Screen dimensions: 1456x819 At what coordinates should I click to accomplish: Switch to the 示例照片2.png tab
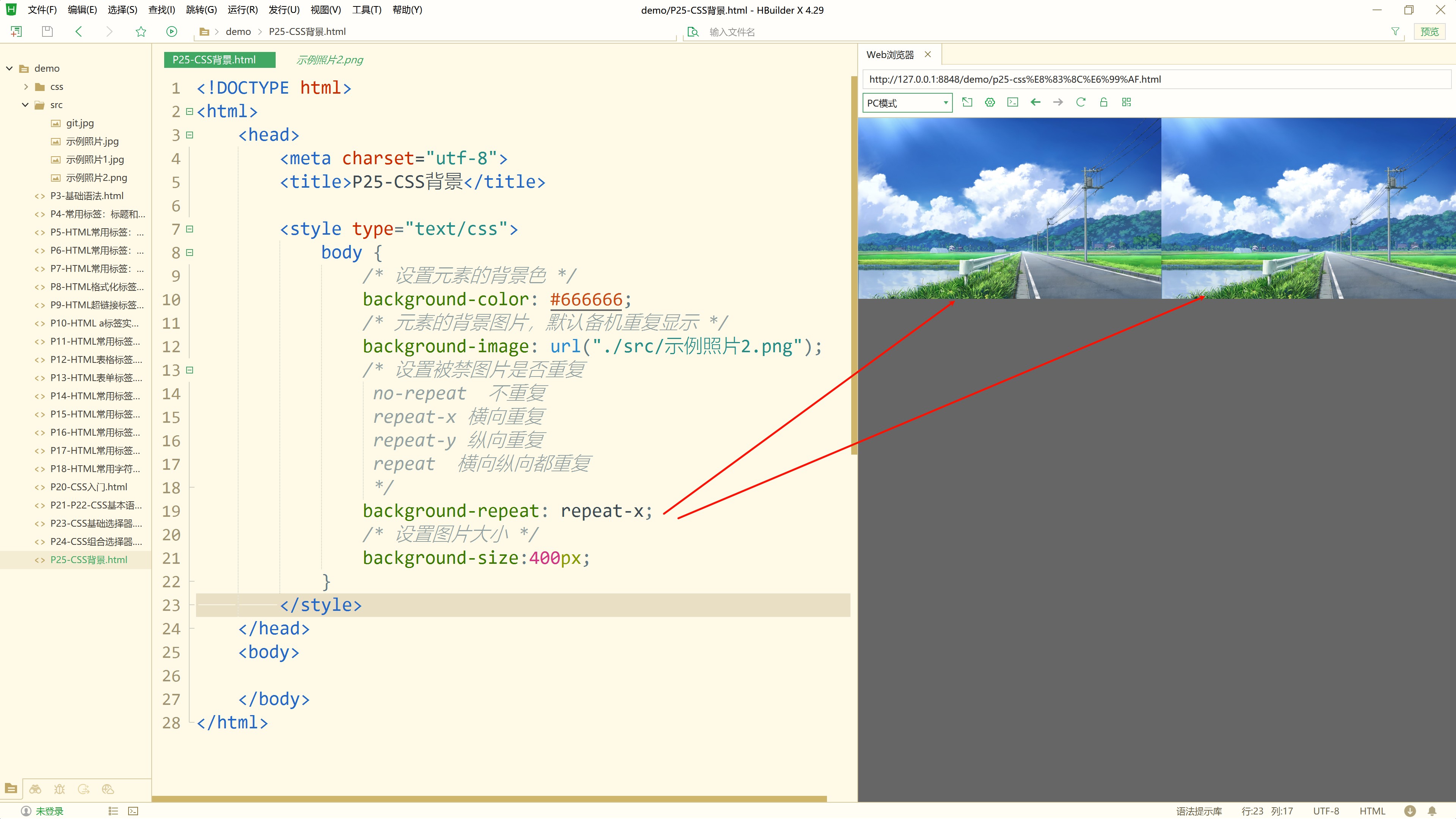click(x=329, y=60)
